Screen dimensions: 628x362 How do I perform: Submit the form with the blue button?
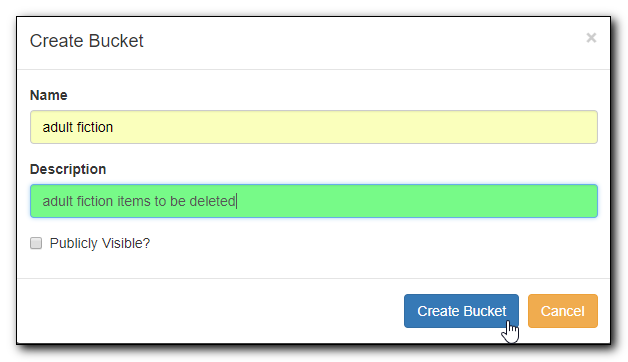(x=461, y=311)
